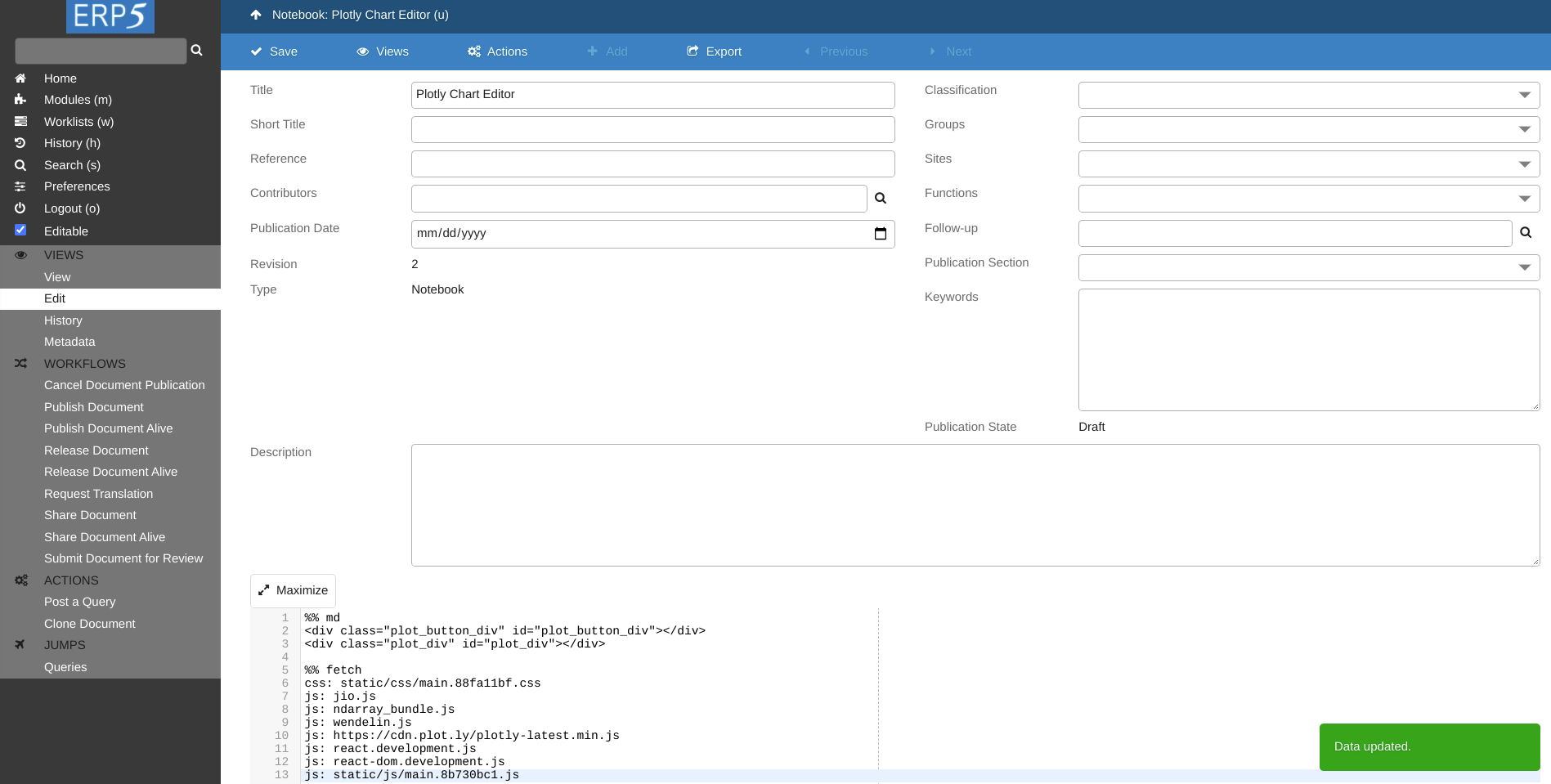Click the Export share icon
The image size is (1551, 784).
pos(693,51)
